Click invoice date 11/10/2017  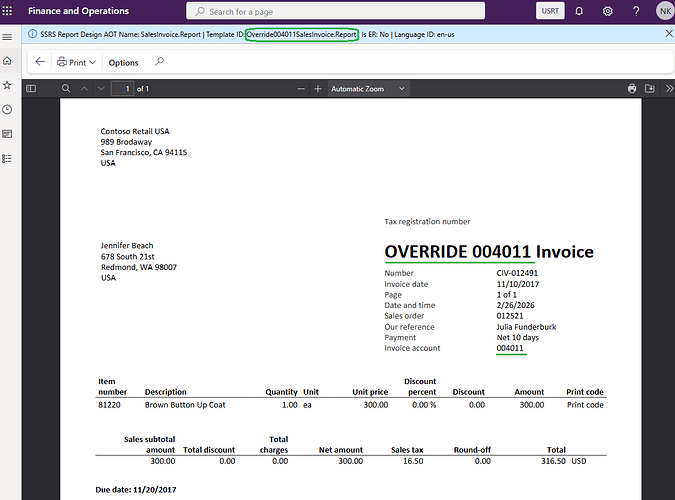pos(517,284)
